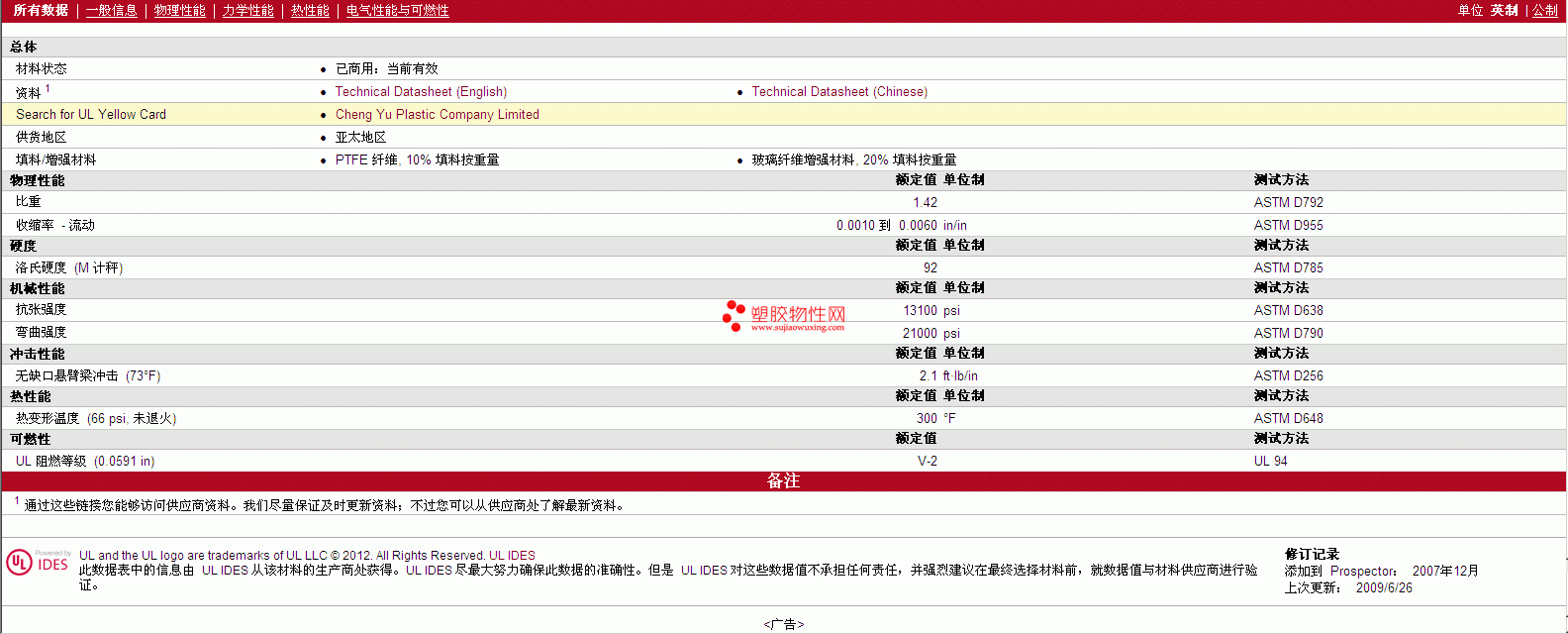Click the specific gravity value 1.42

[x=925, y=202]
